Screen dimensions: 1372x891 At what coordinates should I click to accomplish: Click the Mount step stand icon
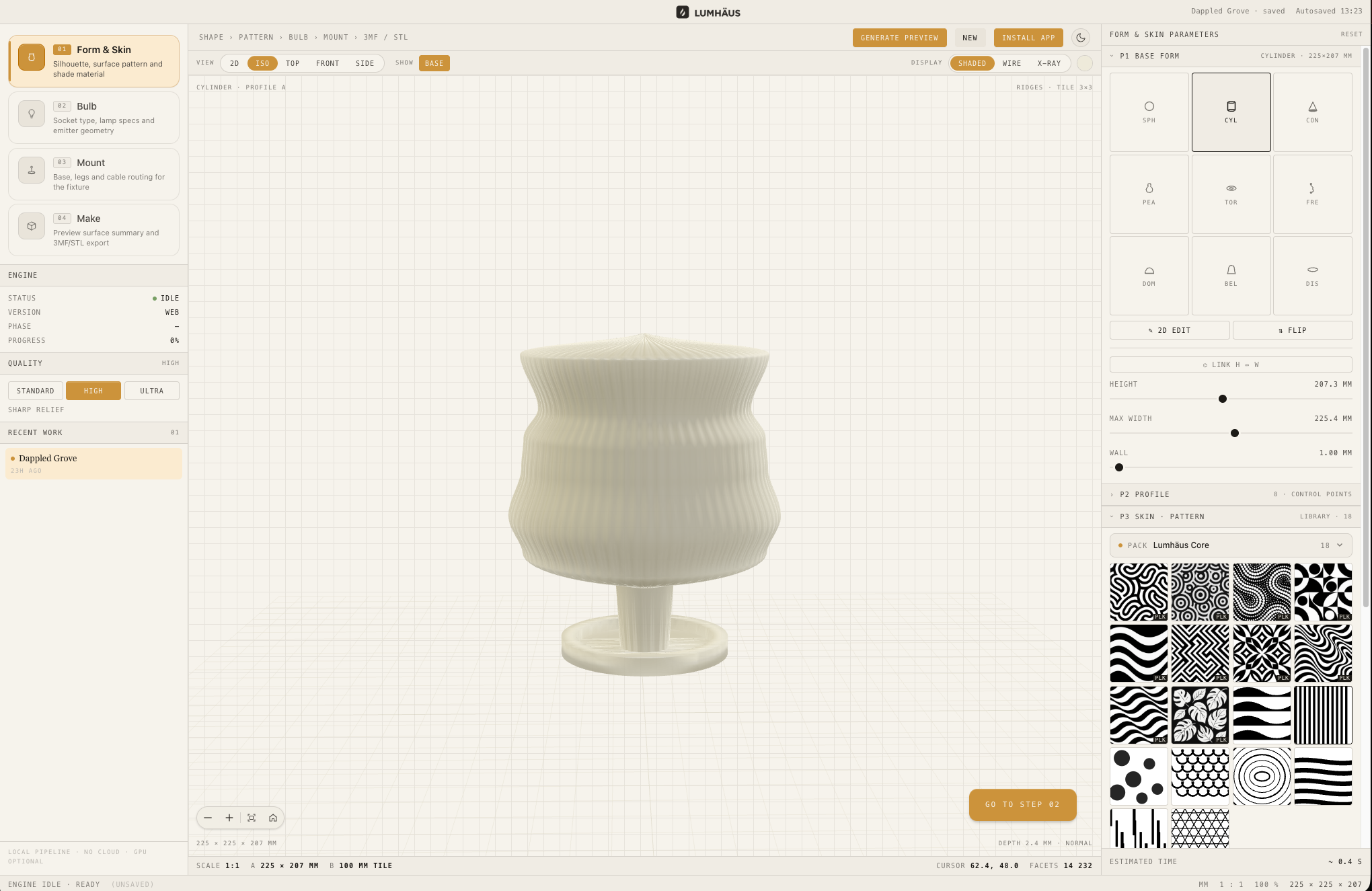(32, 170)
